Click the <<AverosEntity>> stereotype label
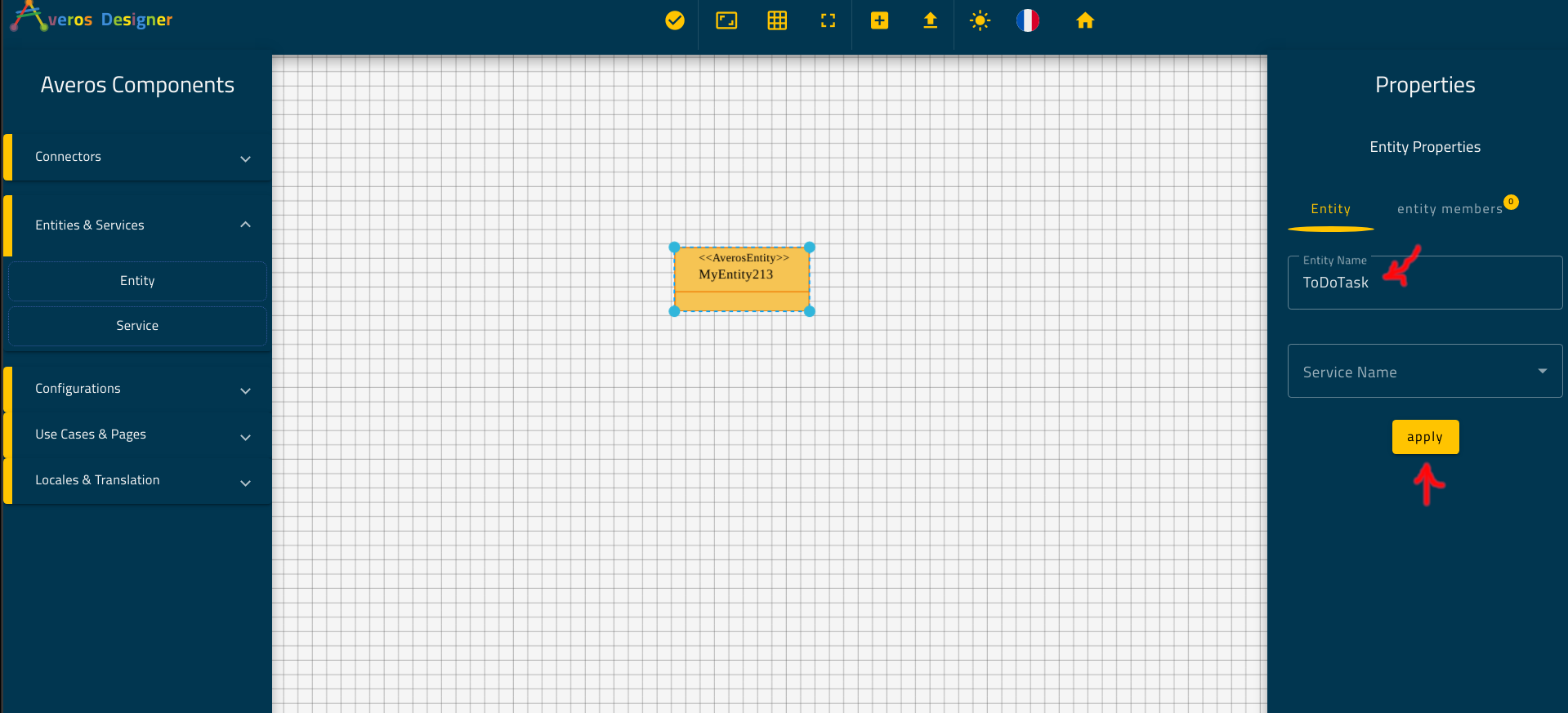This screenshot has height=713, width=1568. pyautogui.click(x=744, y=257)
